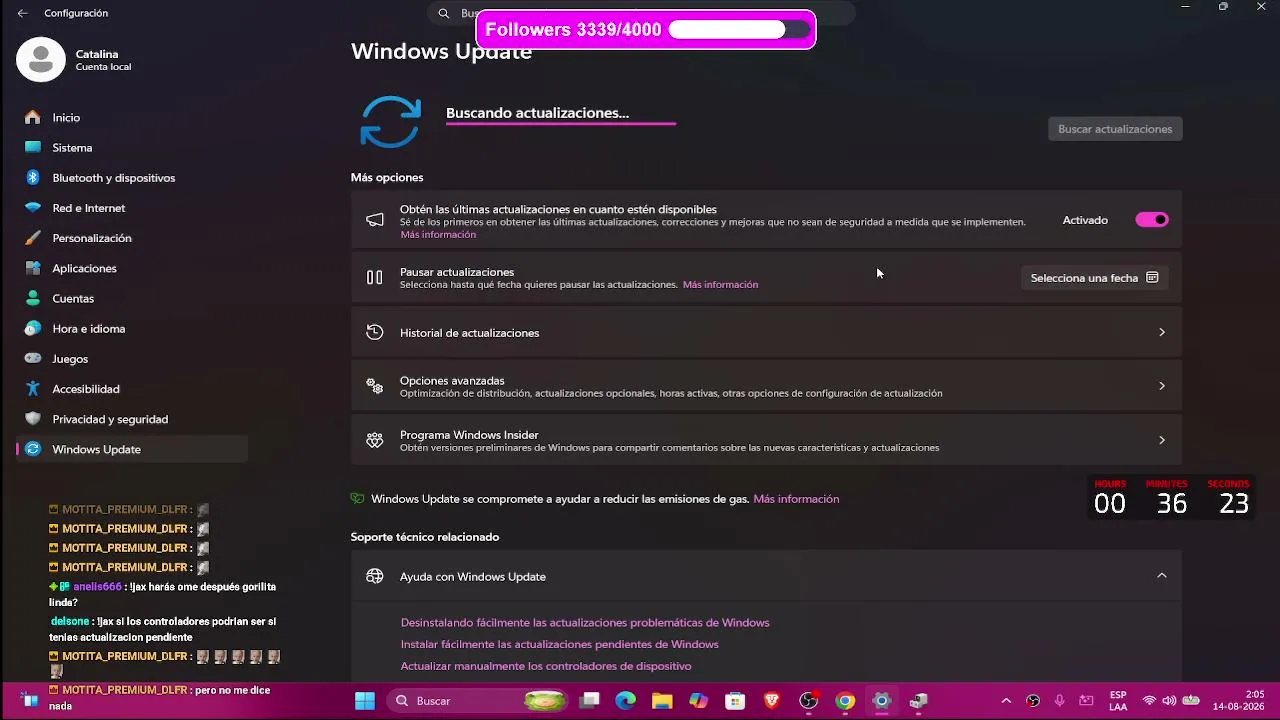Open Task View from the taskbar

[x=589, y=701]
